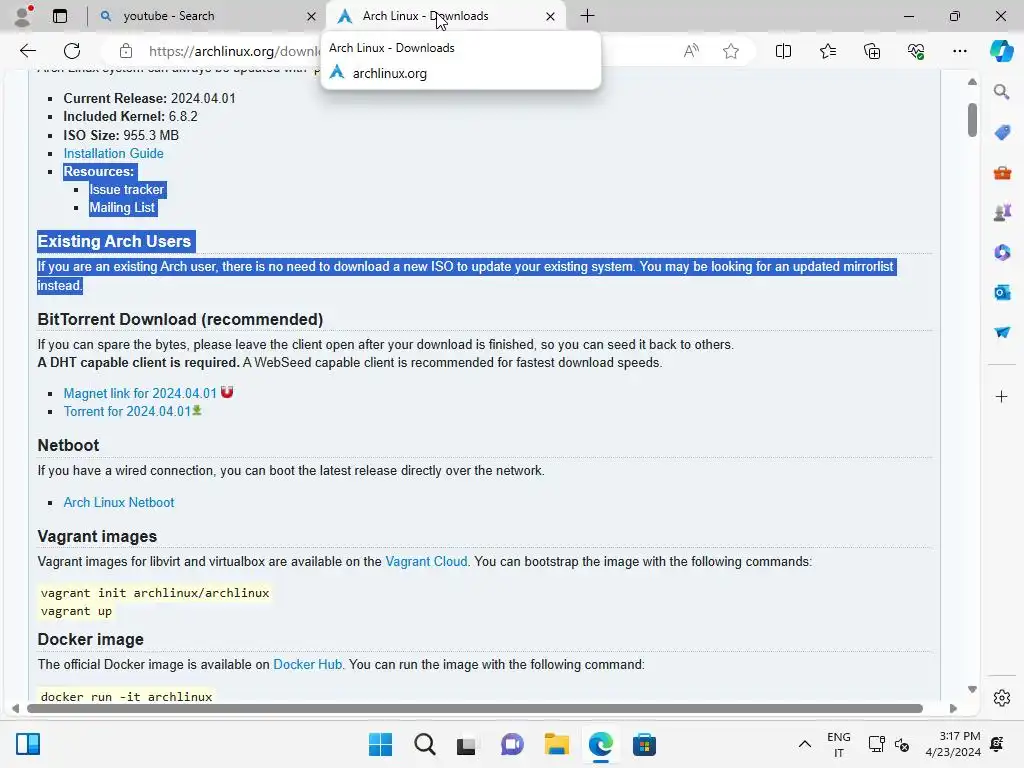The height and width of the screenshot is (768, 1024).
Task: Close the Arch Linux - Downloads tab
Action: [x=551, y=16]
